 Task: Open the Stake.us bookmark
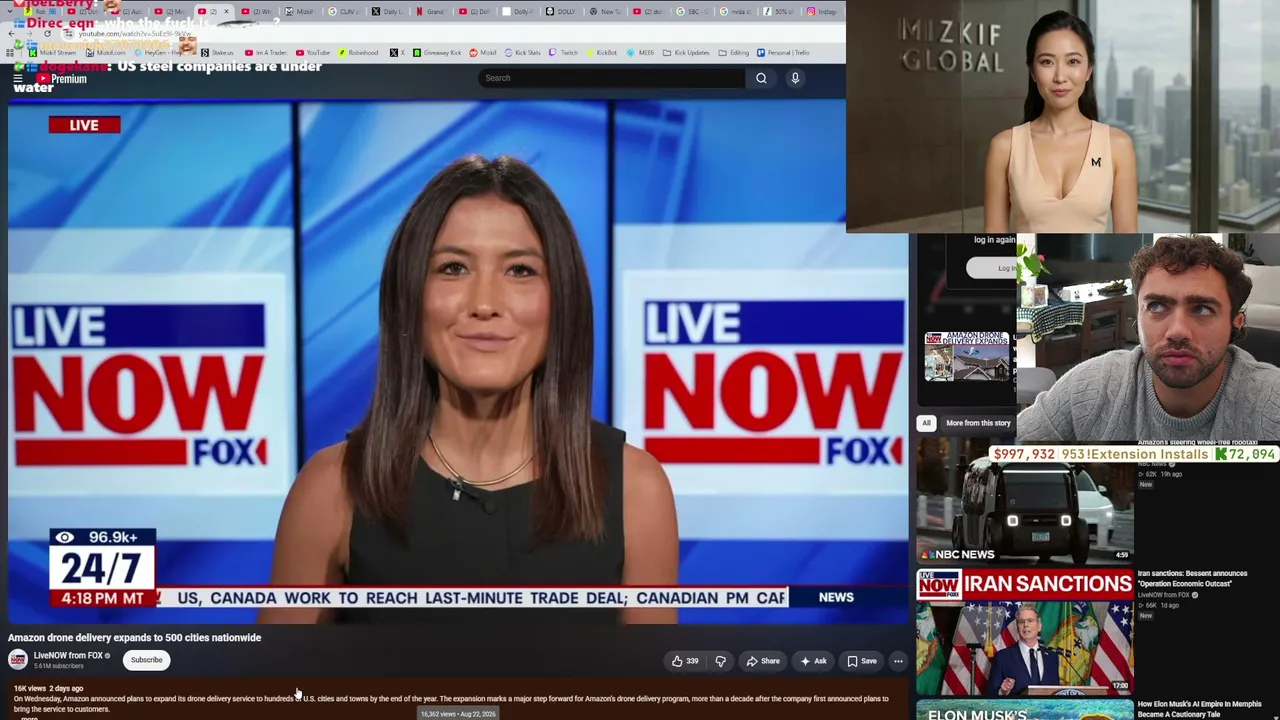tap(218, 53)
